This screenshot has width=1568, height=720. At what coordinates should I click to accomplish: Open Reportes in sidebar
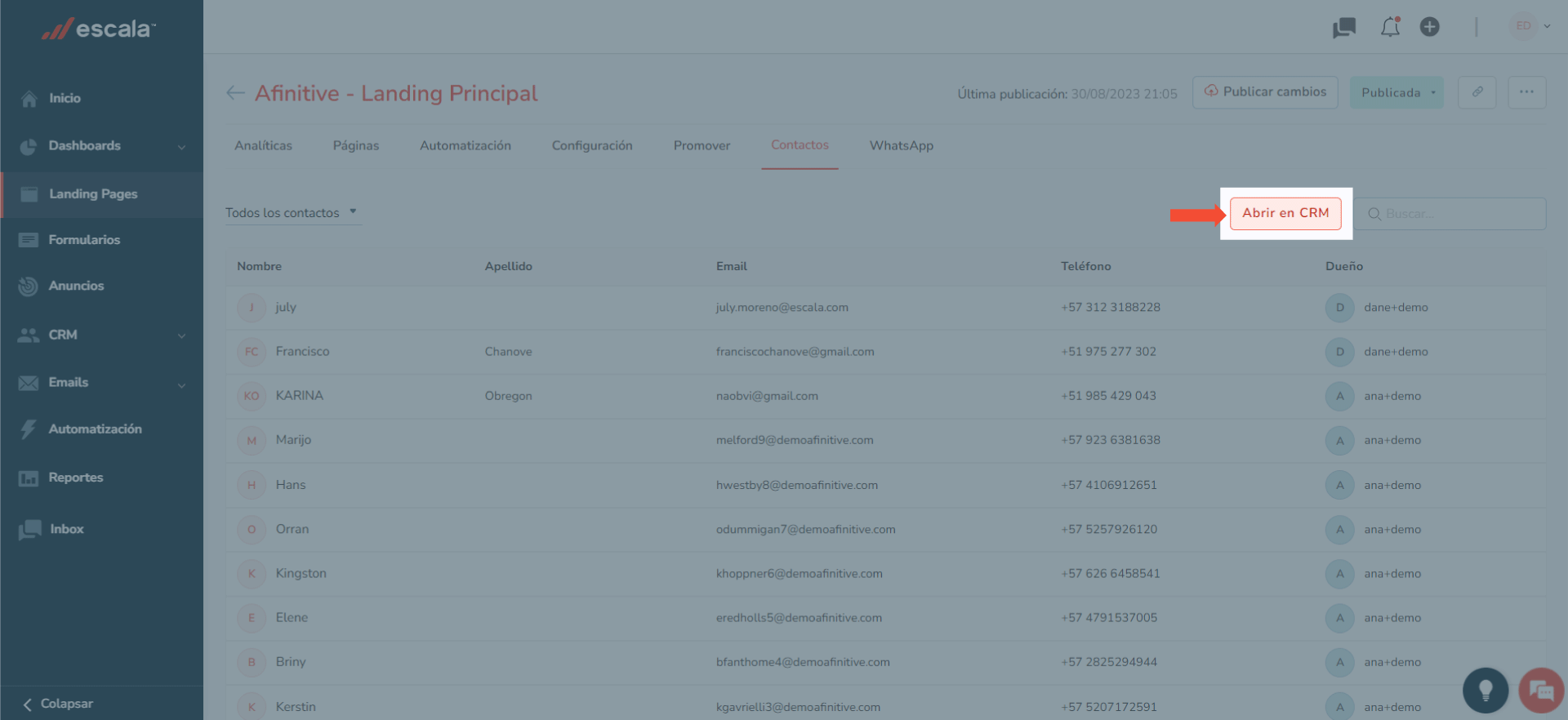pos(76,478)
